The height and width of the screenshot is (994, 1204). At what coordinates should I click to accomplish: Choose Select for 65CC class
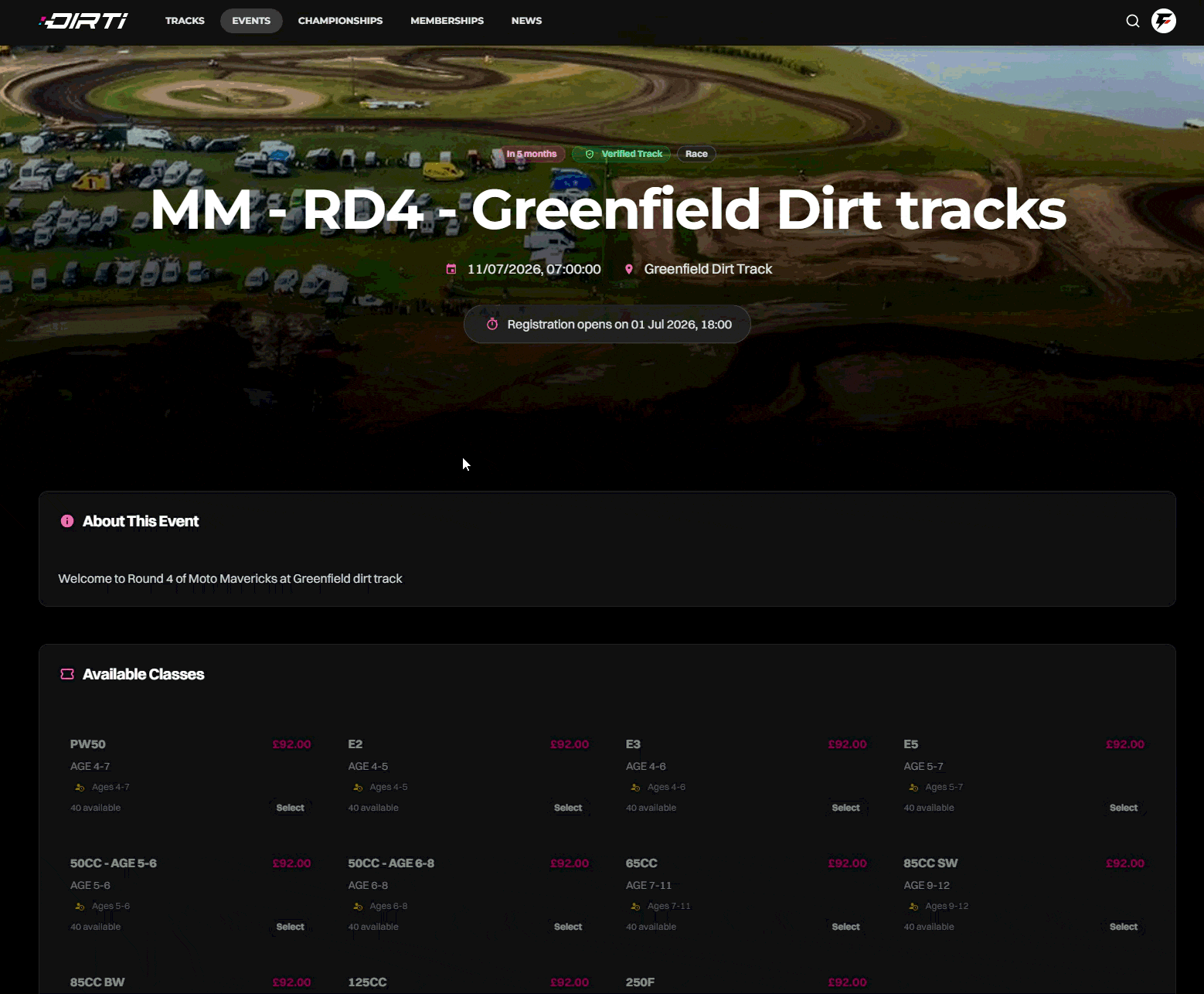[845, 927]
